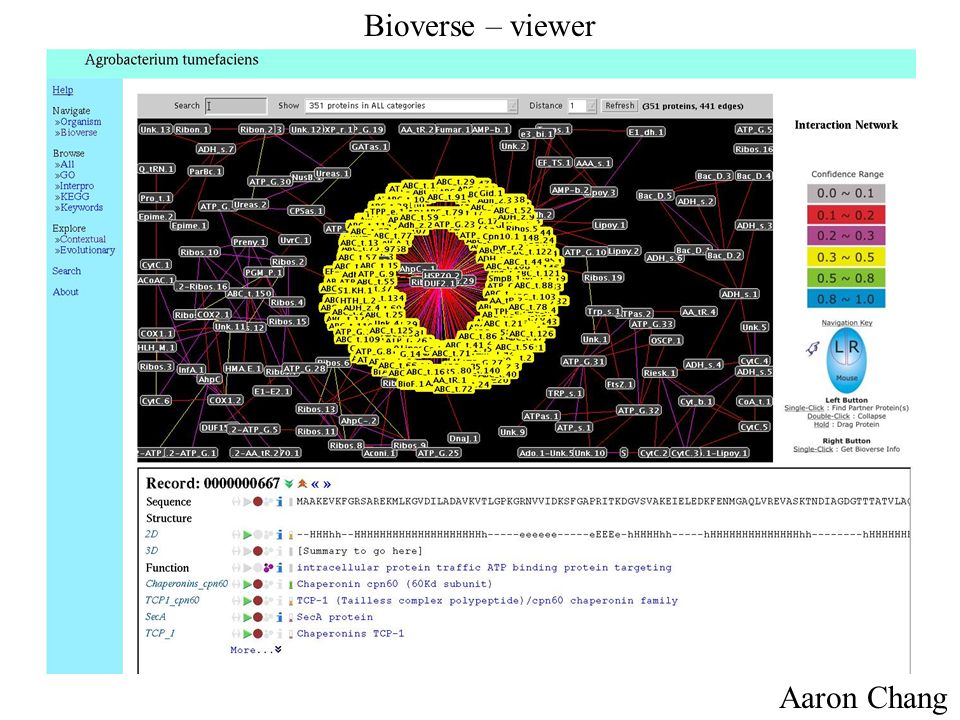
Task: Open the TCP1_cpn60 function link
Action: coord(173,601)
